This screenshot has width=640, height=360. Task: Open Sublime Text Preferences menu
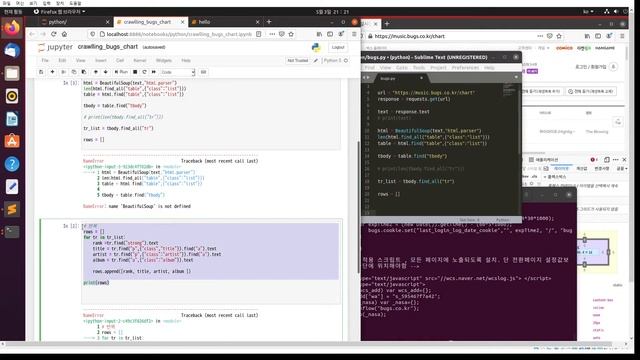(x=465, y=67)
